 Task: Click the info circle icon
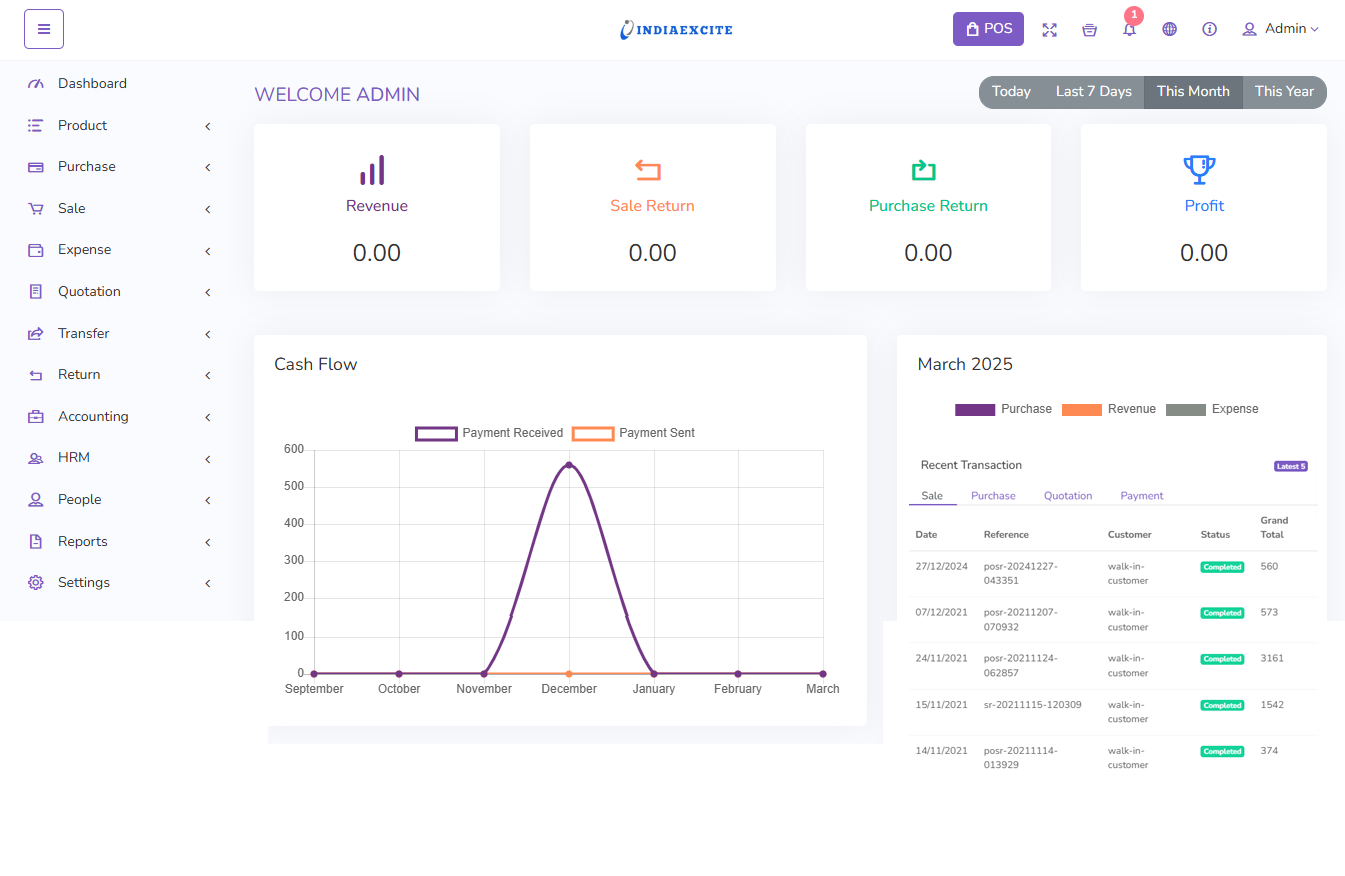pyautogui.click(x=1209, y=30)
